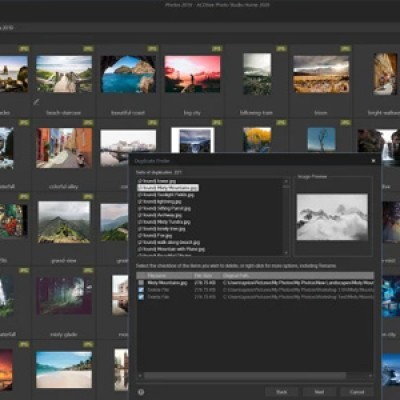Click the file table scroll right arrow
The width and height of the screenshot is (400, 400).
(370, 376)
